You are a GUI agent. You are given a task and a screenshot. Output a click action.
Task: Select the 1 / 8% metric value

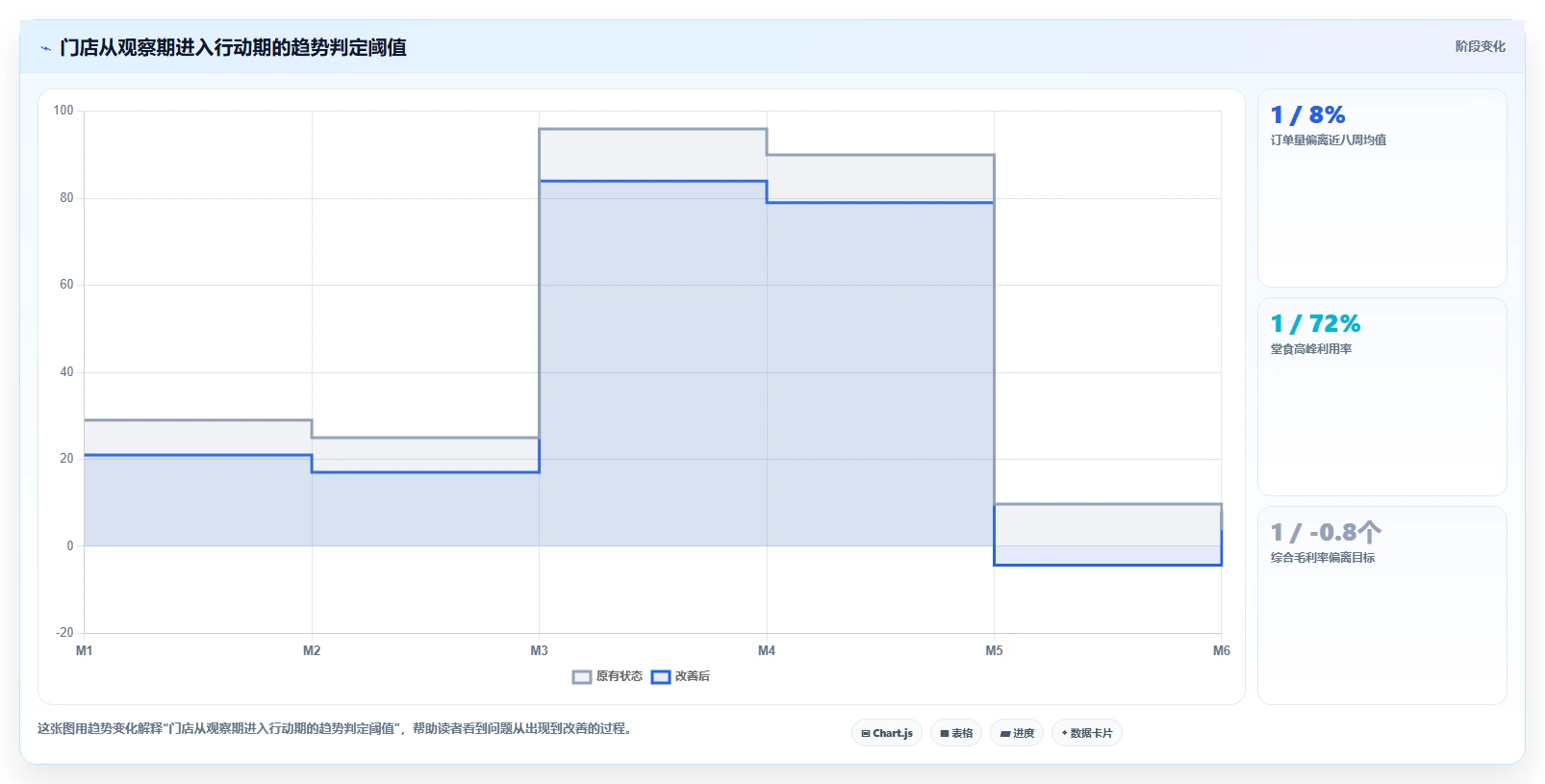click(x=1307, y=115)
